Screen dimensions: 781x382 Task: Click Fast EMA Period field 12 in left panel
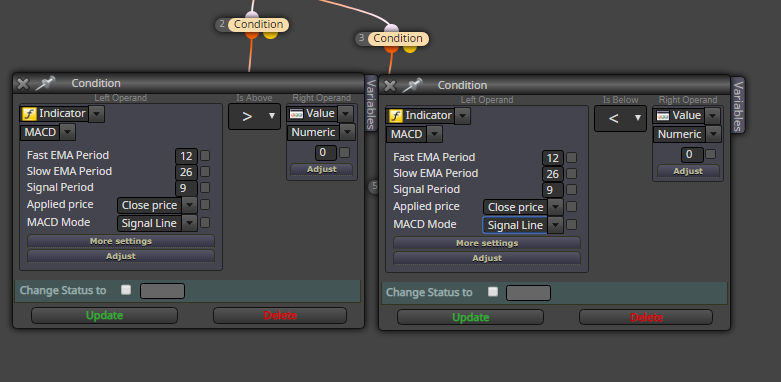[186, 156]
